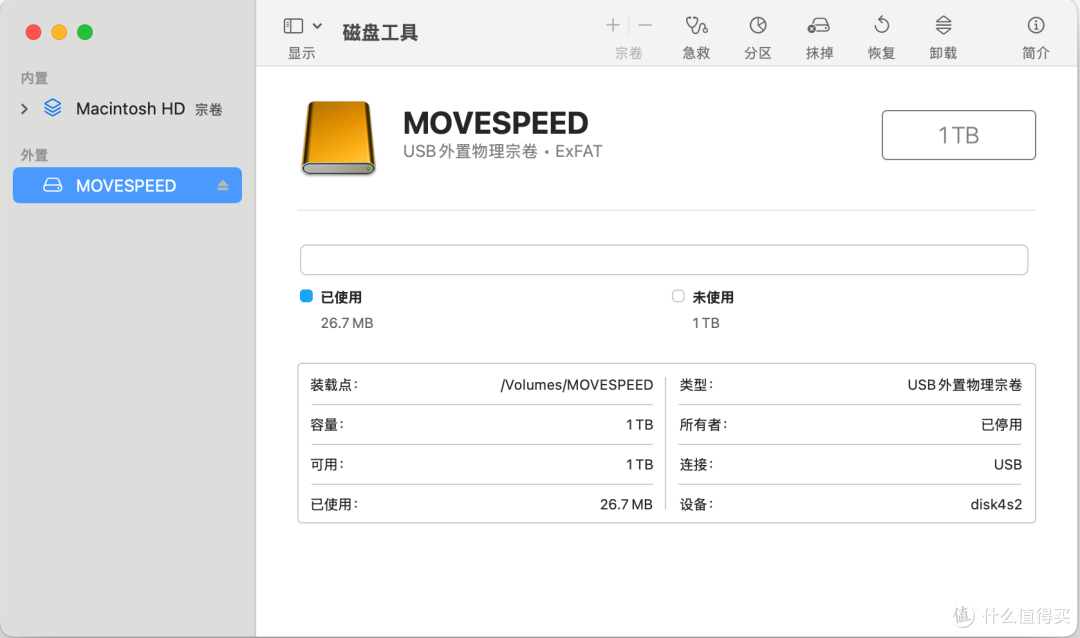Click the disk4s2 device value
1080x638 pixels.
coord(996,504)
